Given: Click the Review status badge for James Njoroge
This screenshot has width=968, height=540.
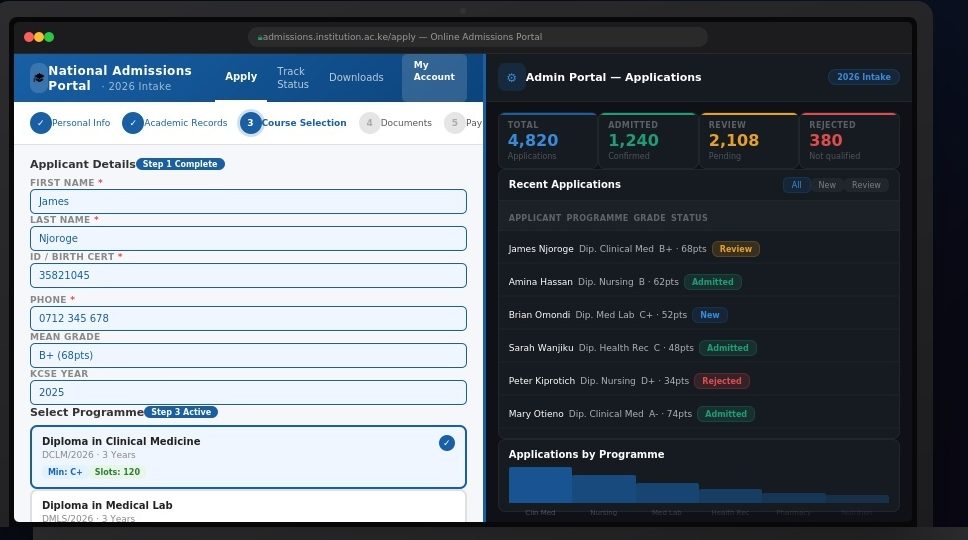Looking at the screenshot, I should tap(735, 249).
